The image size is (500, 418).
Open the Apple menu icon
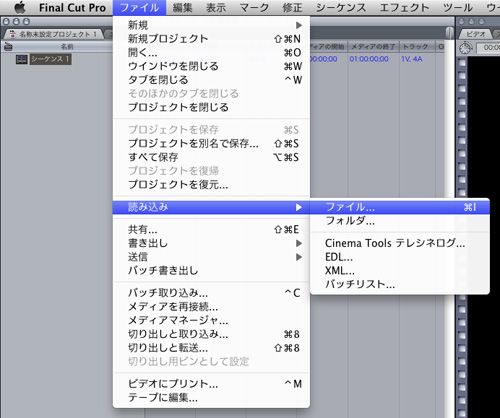click(20, 7)
